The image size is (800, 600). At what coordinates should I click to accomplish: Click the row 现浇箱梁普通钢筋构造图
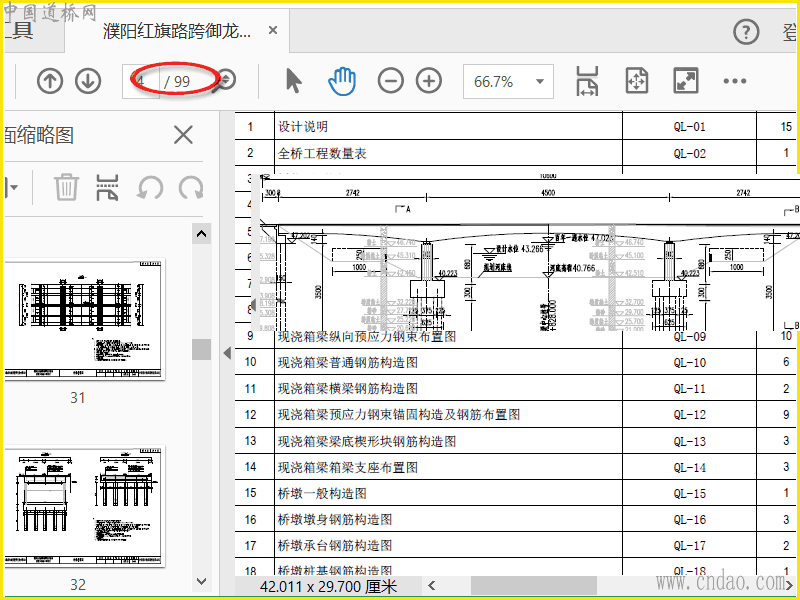click(x=515, y=362)
